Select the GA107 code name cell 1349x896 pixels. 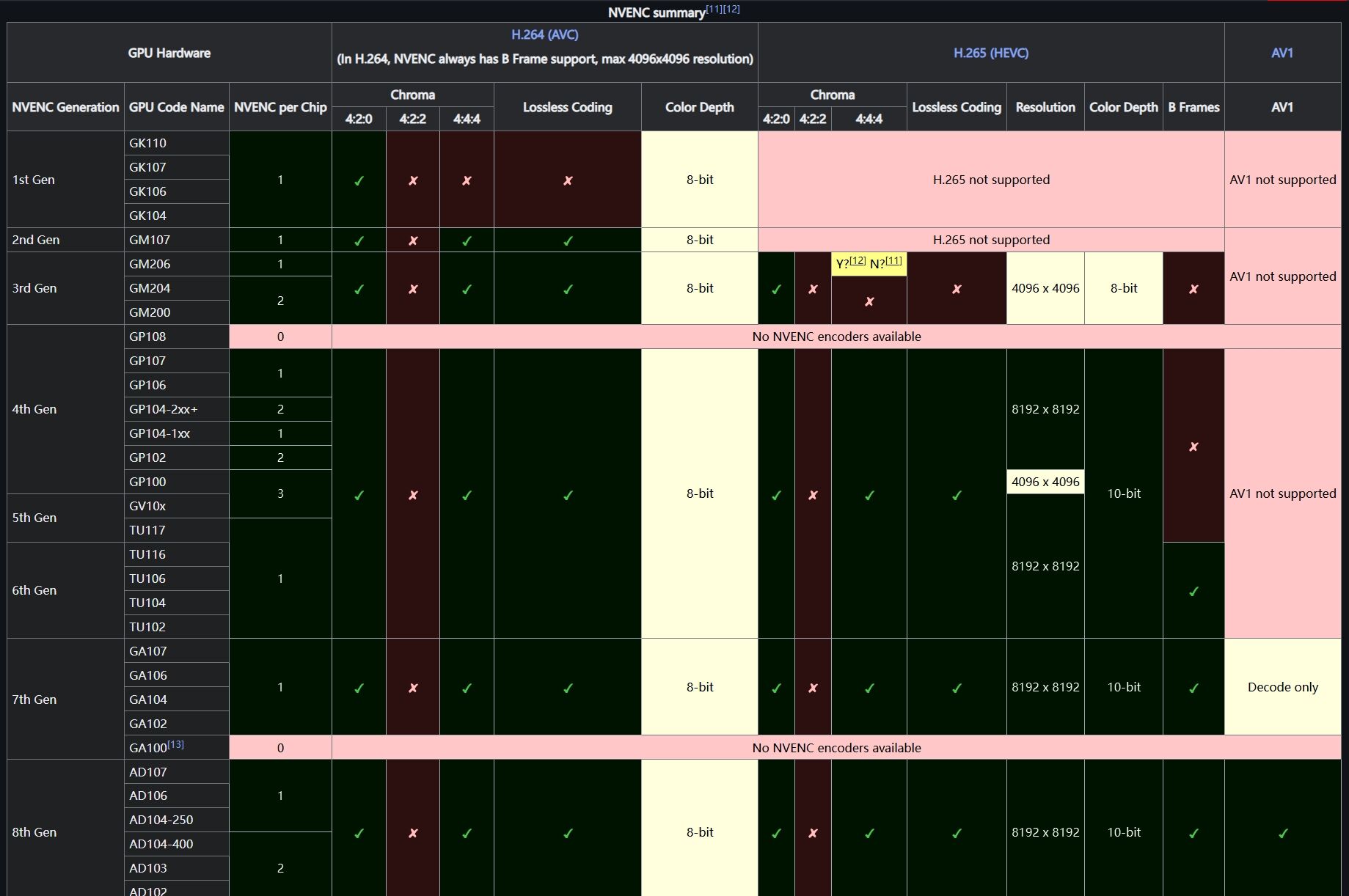(x=176, y=651)
